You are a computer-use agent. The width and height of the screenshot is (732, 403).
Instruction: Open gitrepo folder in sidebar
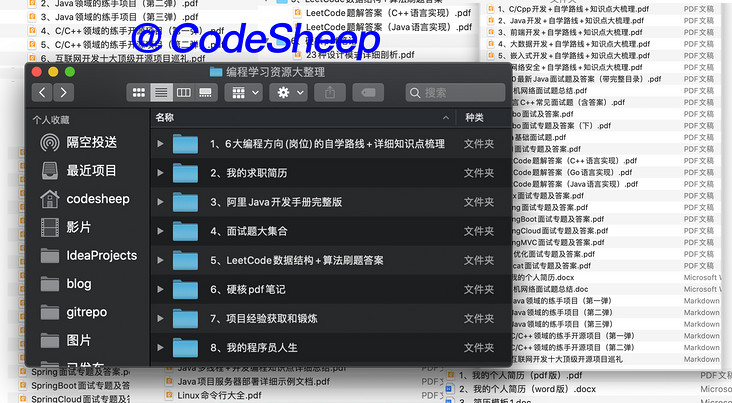point(88,312)
